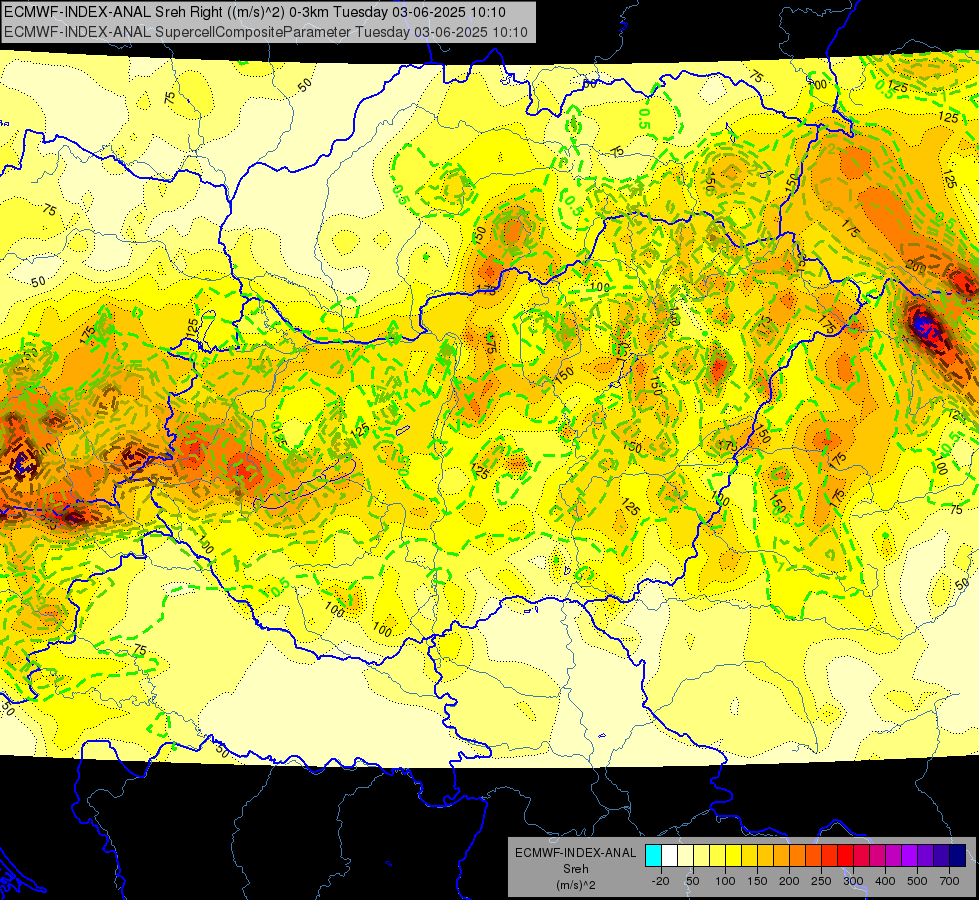Click the '400' tick label on legend scale

[885, 881]
